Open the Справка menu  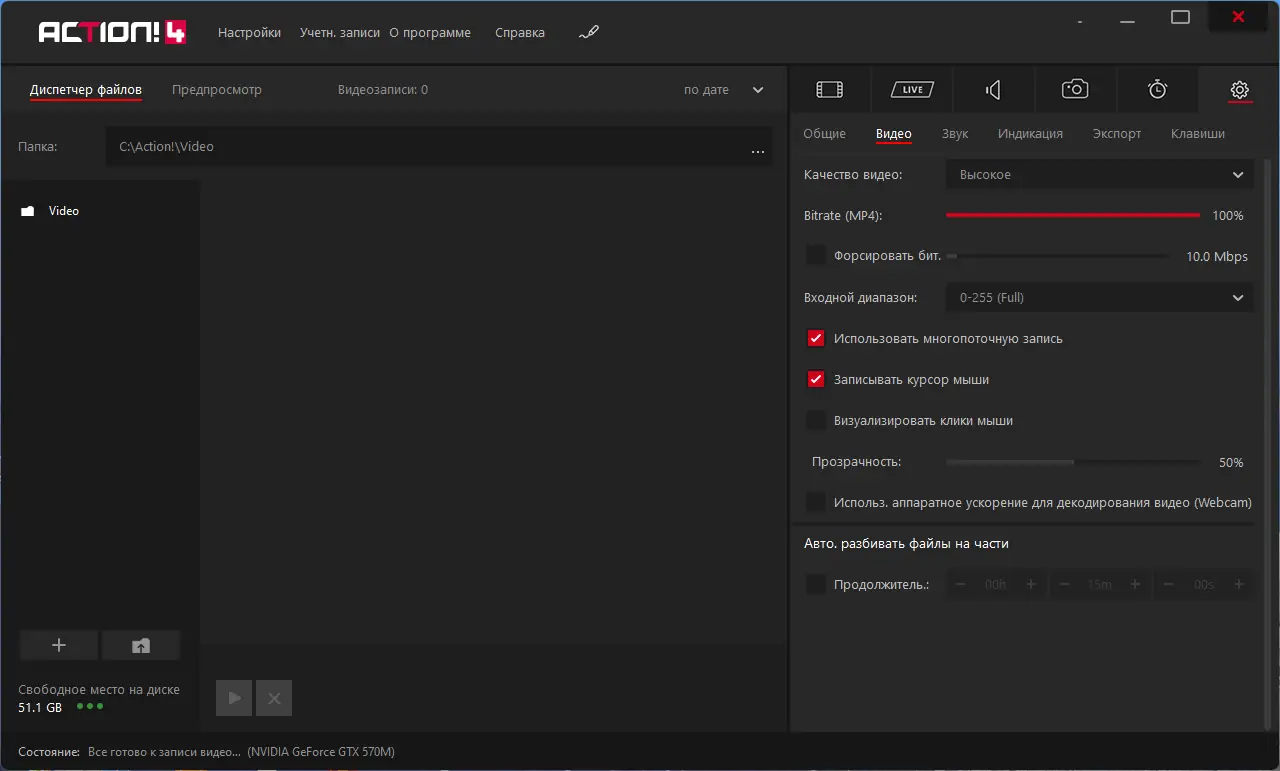(x=520, y=32)
